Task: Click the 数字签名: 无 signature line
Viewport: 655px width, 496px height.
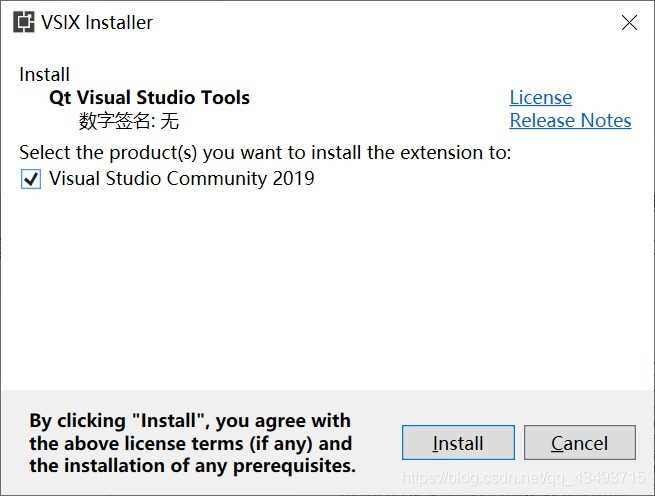Action: point(129,121)
